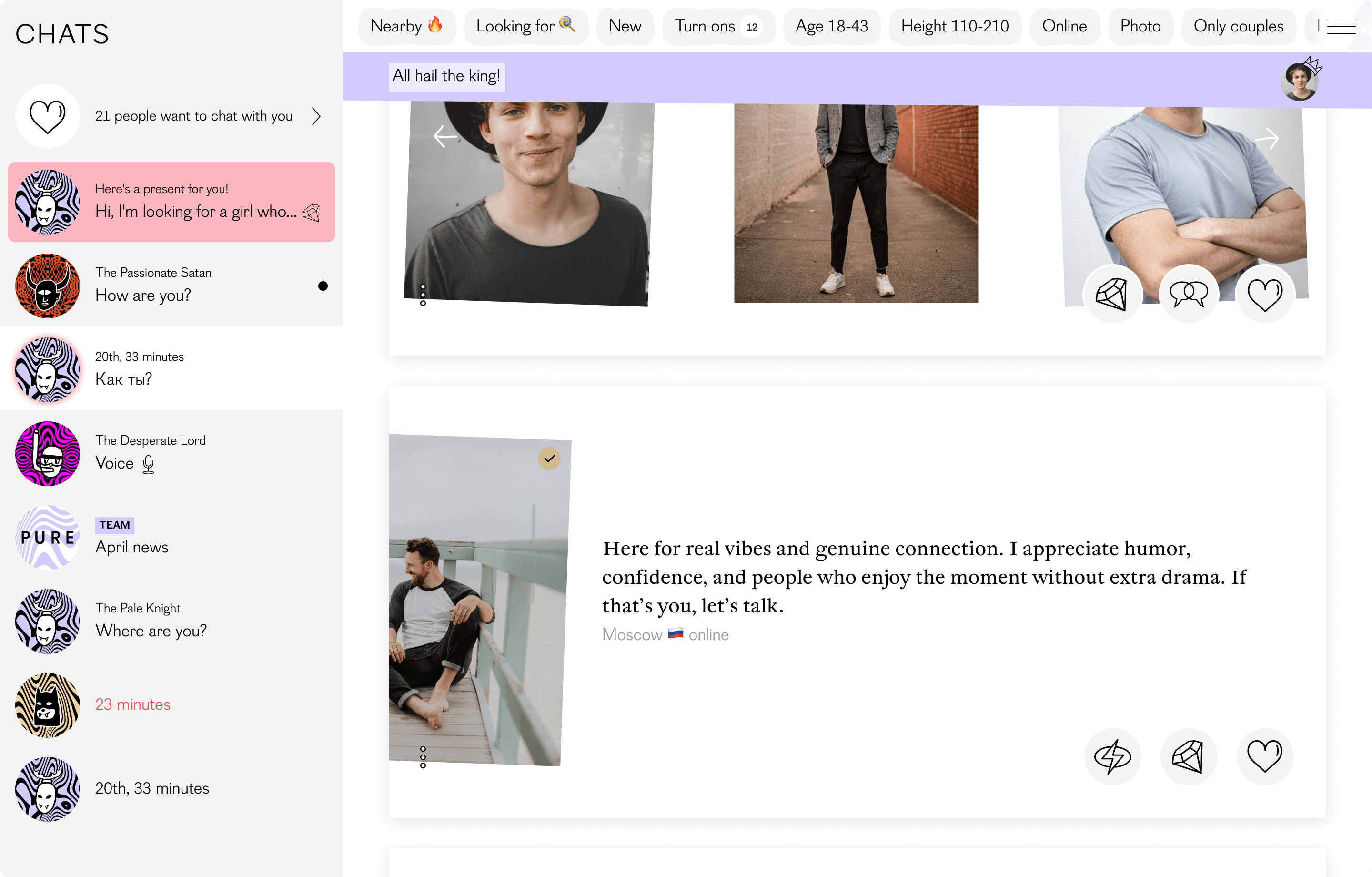Viewport: 1372px width, 877px height.
Task: Click the verified checkmark badge on Moscow profile photo
Action: (549, 459)
